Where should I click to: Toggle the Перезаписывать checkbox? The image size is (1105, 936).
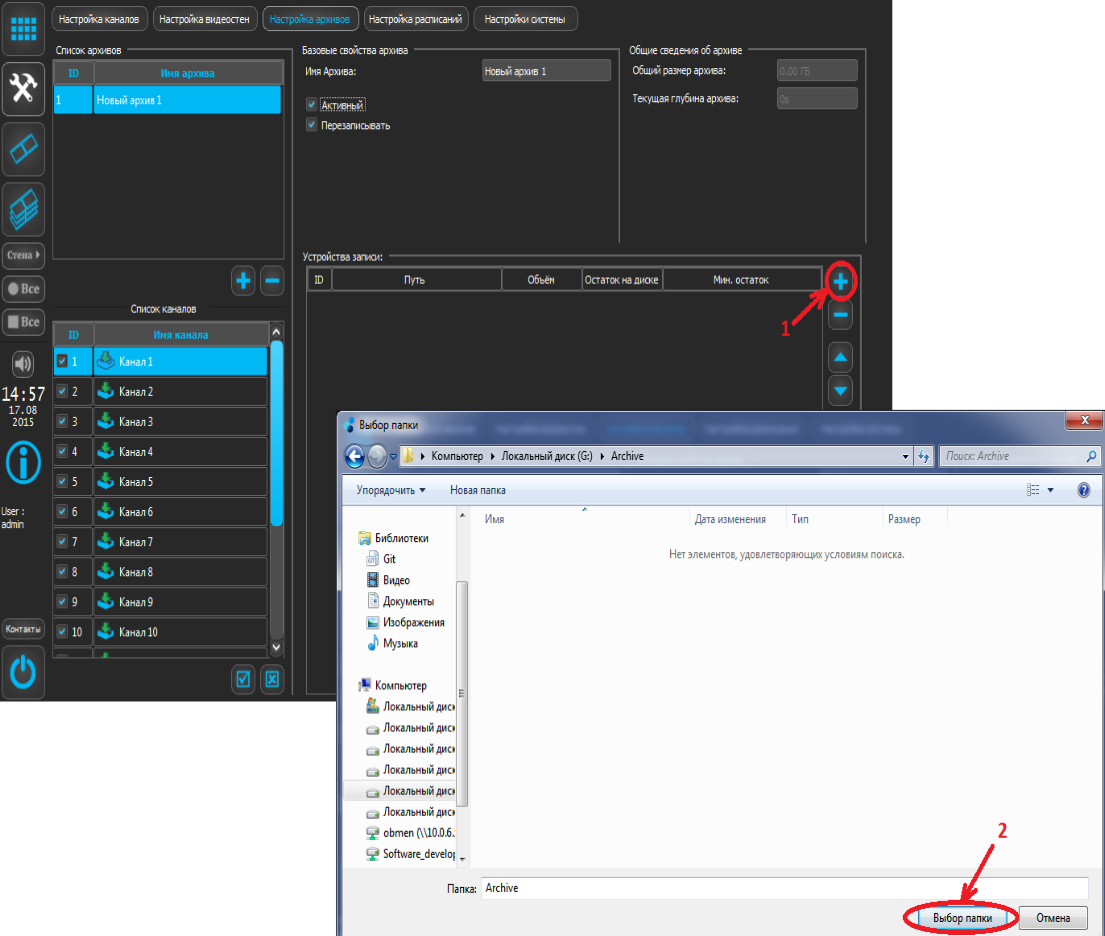[312, 125]
